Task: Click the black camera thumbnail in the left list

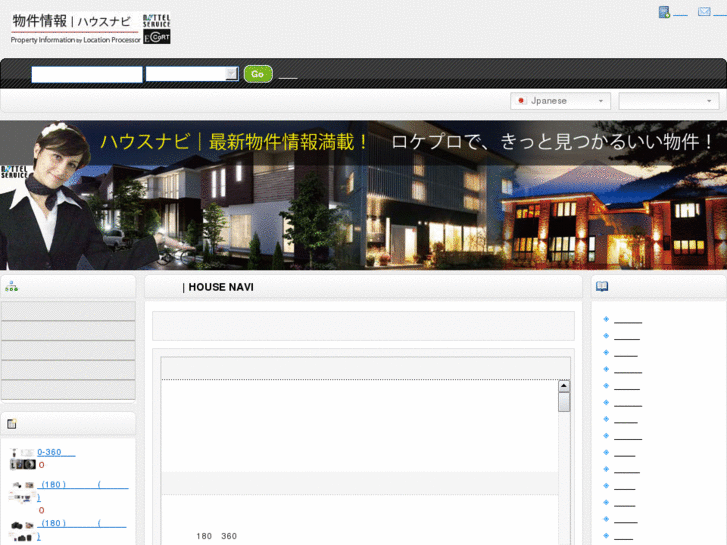Action: 22,531
